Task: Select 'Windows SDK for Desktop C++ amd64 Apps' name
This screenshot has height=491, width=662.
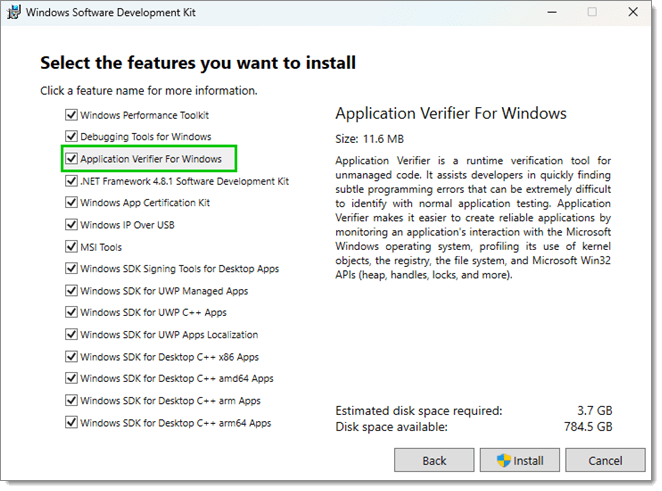Action: coord(177,379)
